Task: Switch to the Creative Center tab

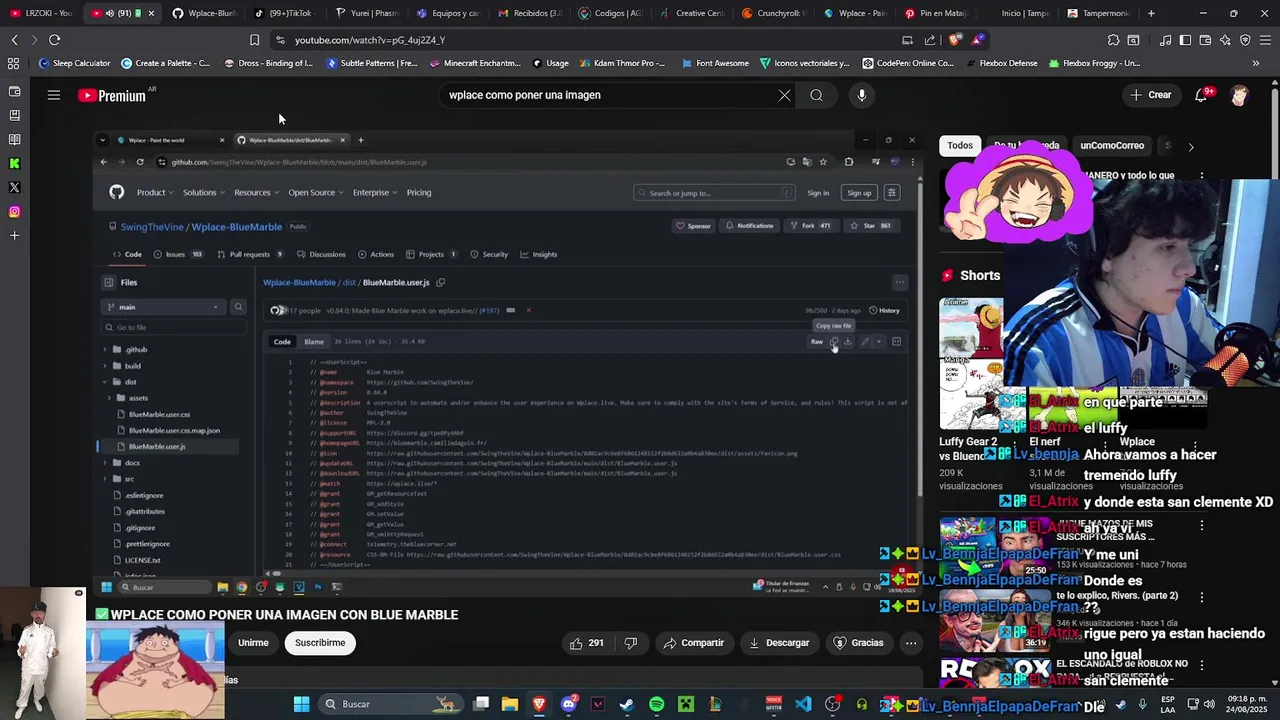Action: [694, 13]
